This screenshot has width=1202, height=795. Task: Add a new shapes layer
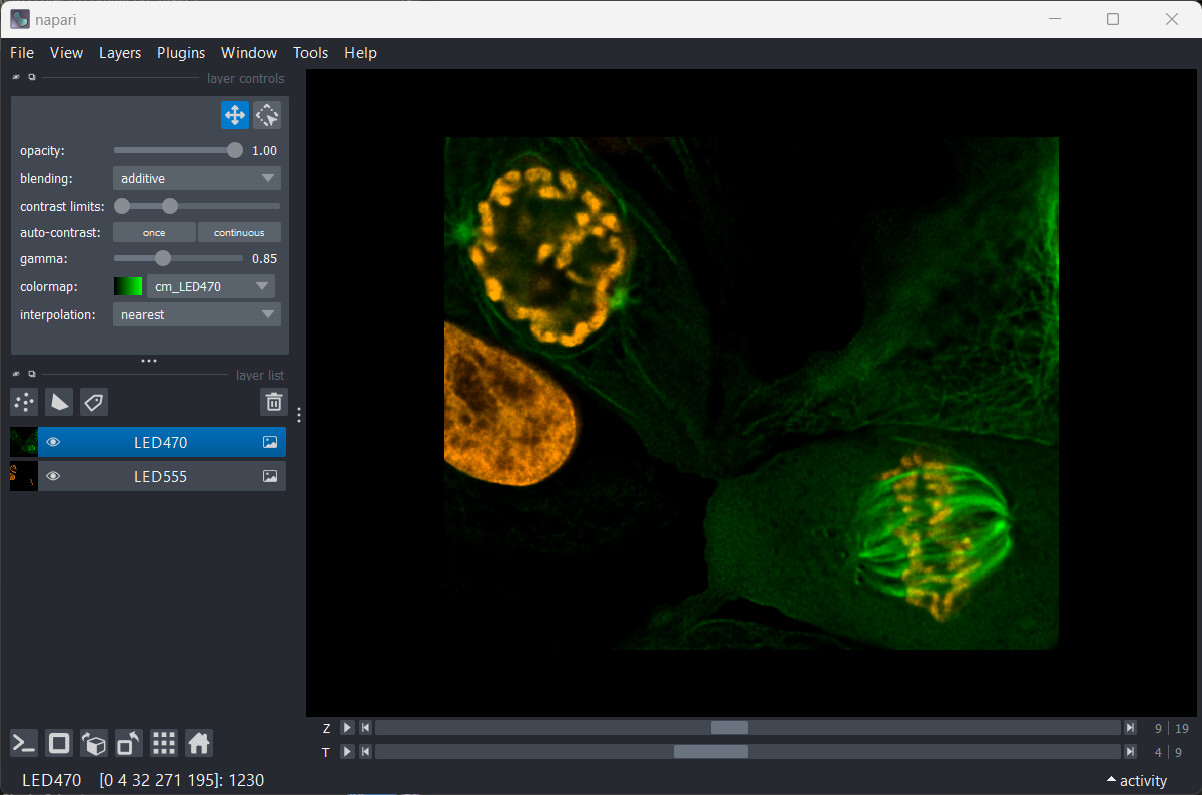[58, 402]
